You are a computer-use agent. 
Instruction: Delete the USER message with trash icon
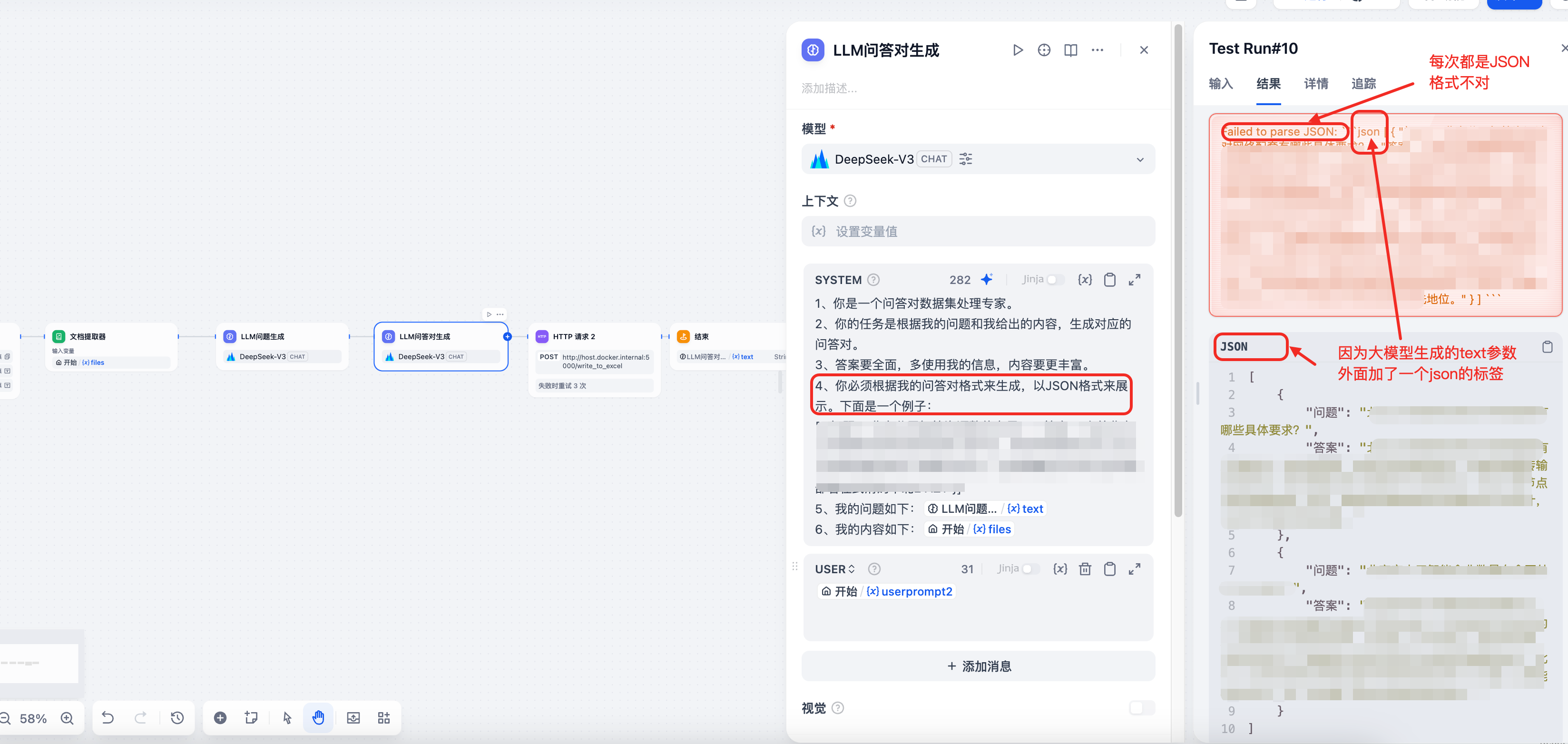1085,568
